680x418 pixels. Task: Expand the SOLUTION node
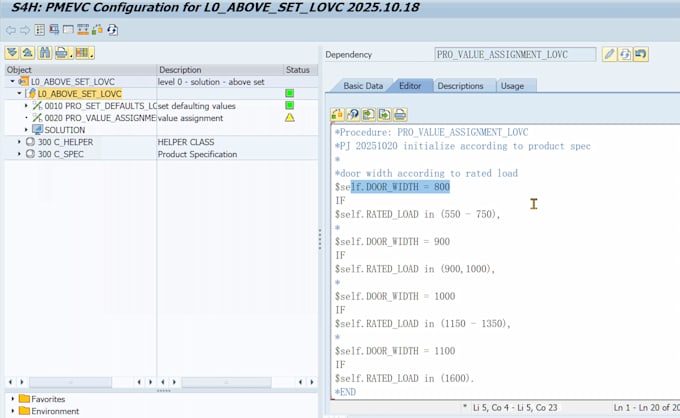26,130
